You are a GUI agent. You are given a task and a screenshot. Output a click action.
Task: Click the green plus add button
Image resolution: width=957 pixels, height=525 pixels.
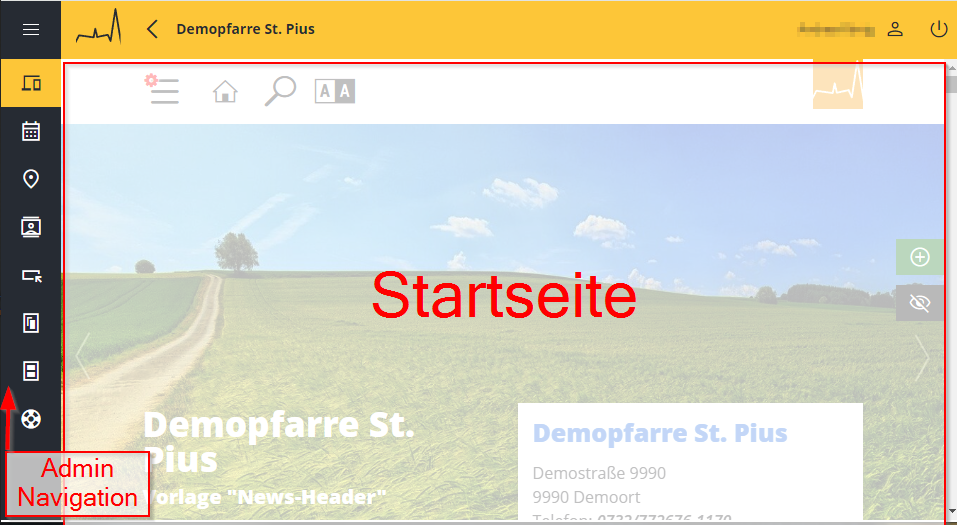click(x=920, y=257)
